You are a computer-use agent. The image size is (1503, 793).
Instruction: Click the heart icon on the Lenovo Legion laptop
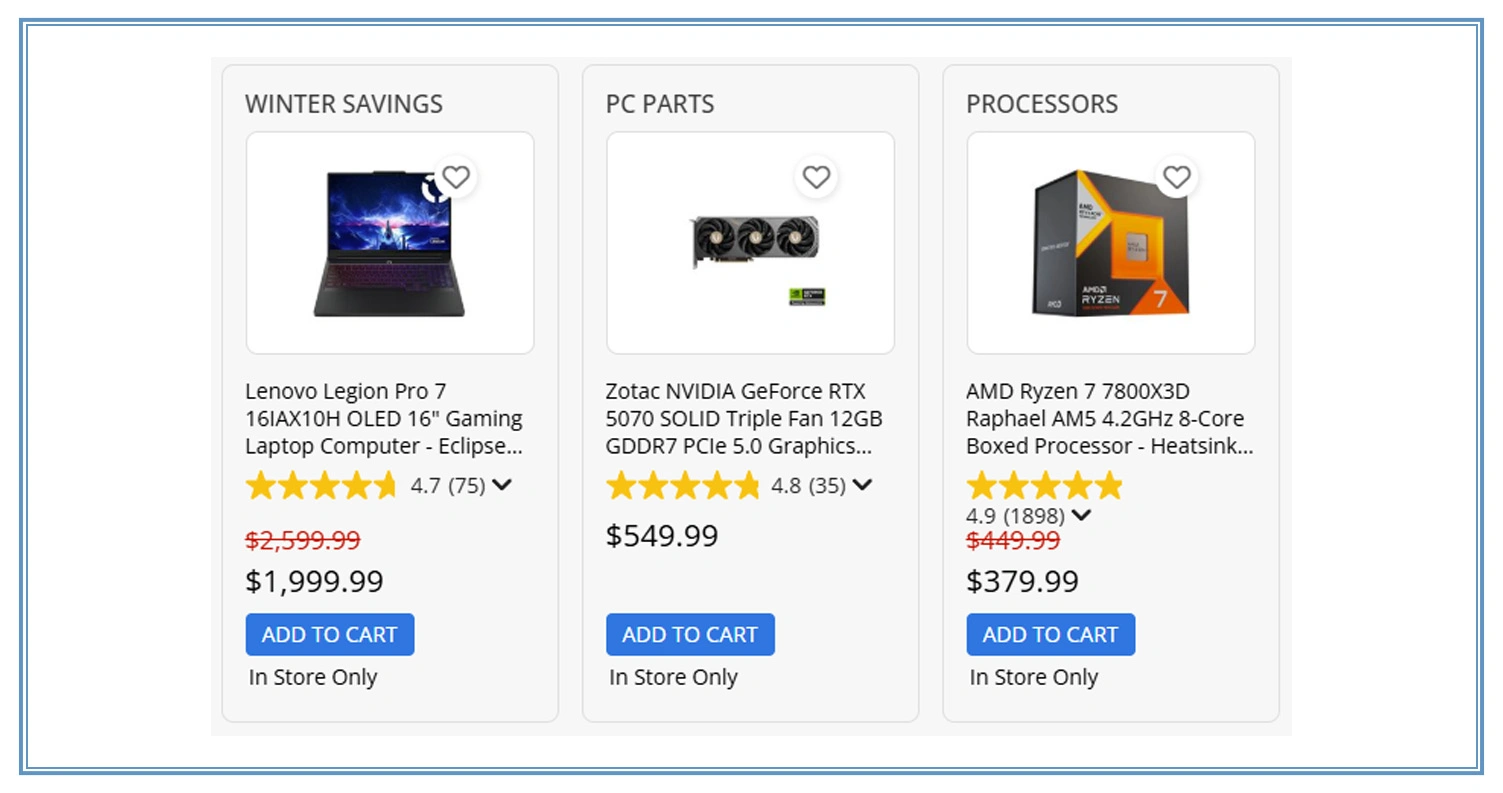[x=456, y=177]
